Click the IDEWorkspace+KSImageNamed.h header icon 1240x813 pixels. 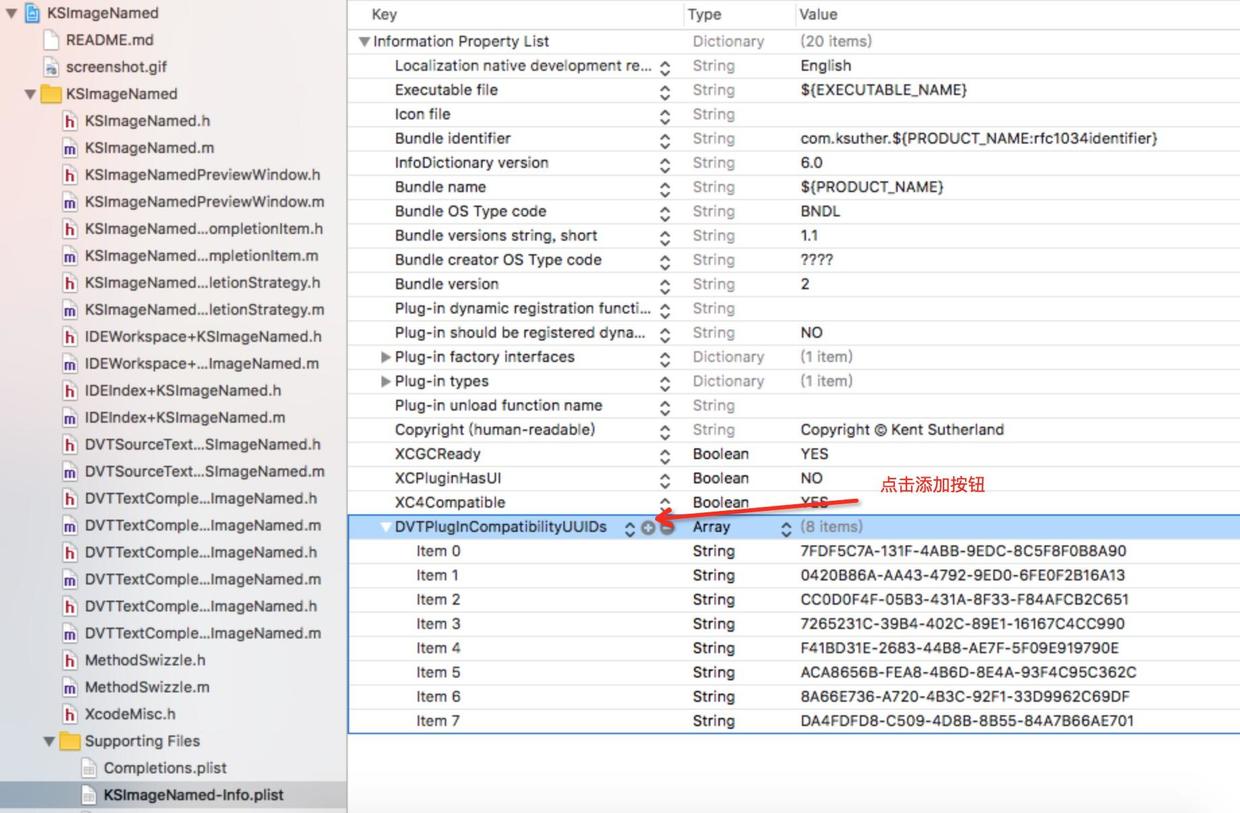click(69, 337)
